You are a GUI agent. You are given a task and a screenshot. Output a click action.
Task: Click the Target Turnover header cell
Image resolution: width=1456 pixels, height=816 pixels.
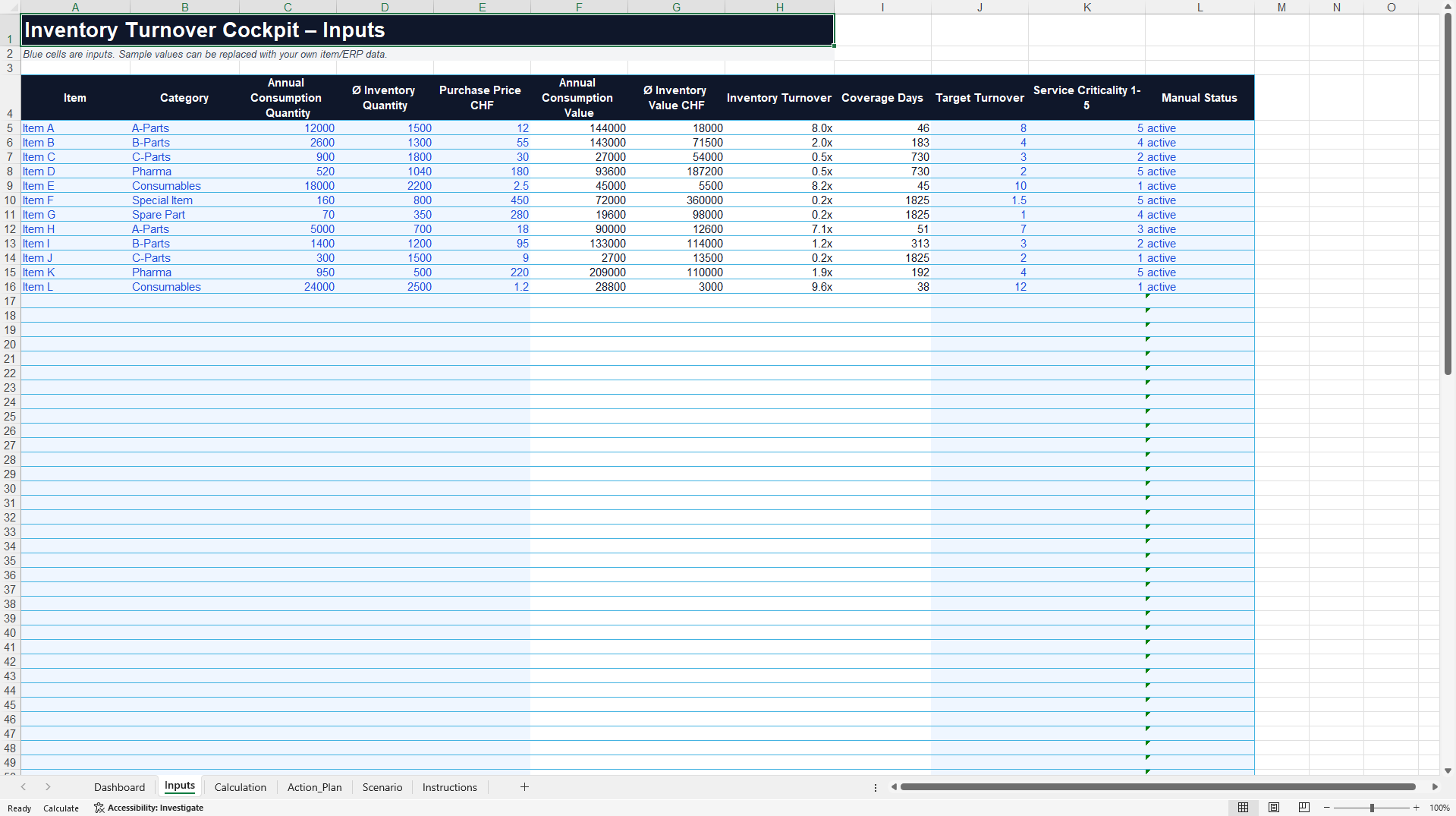click(x=980, y=98)
